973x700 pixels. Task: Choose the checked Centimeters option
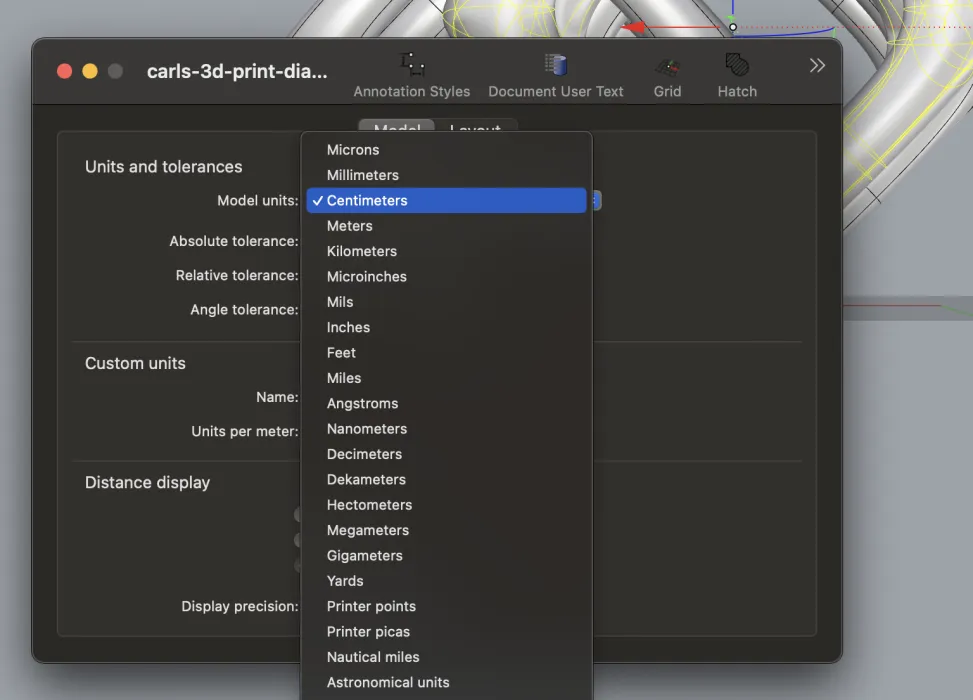click(x=447, y=200)
